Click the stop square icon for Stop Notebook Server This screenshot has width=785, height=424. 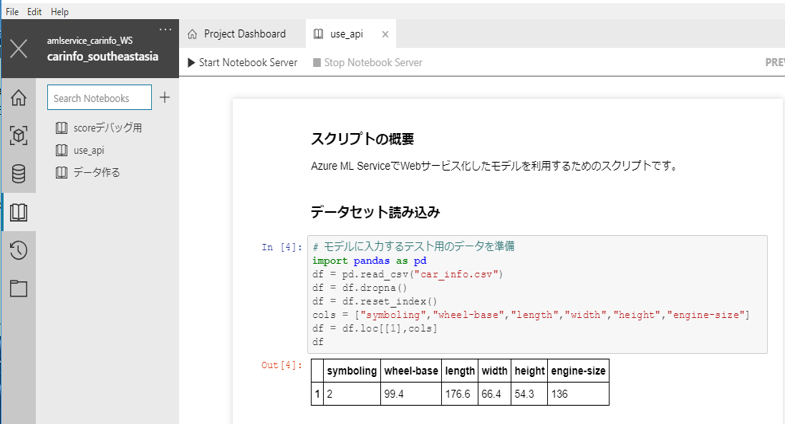click(317, 63)
